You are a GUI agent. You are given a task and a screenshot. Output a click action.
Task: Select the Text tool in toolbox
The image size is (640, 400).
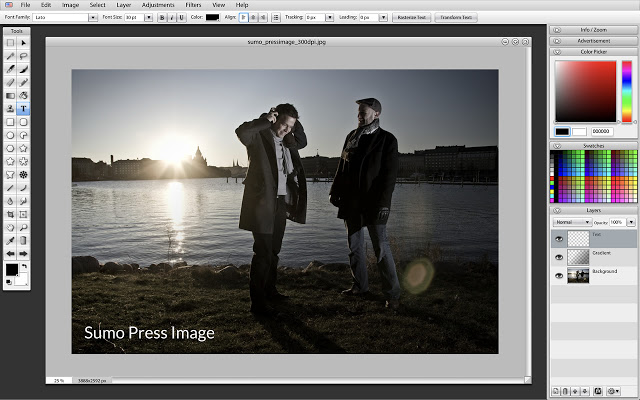coord(23,108)
